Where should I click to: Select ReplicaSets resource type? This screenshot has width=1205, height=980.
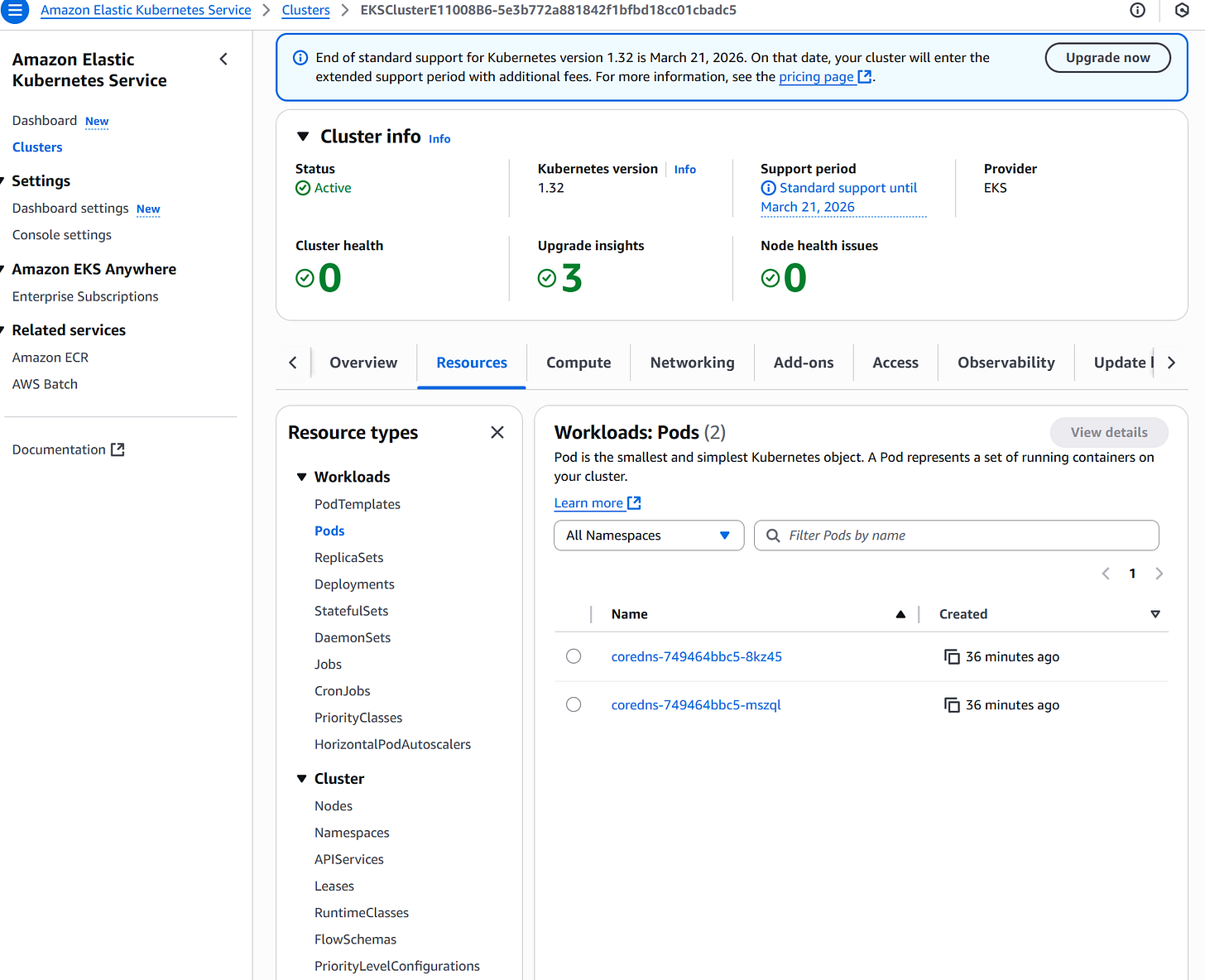[349, 558]
